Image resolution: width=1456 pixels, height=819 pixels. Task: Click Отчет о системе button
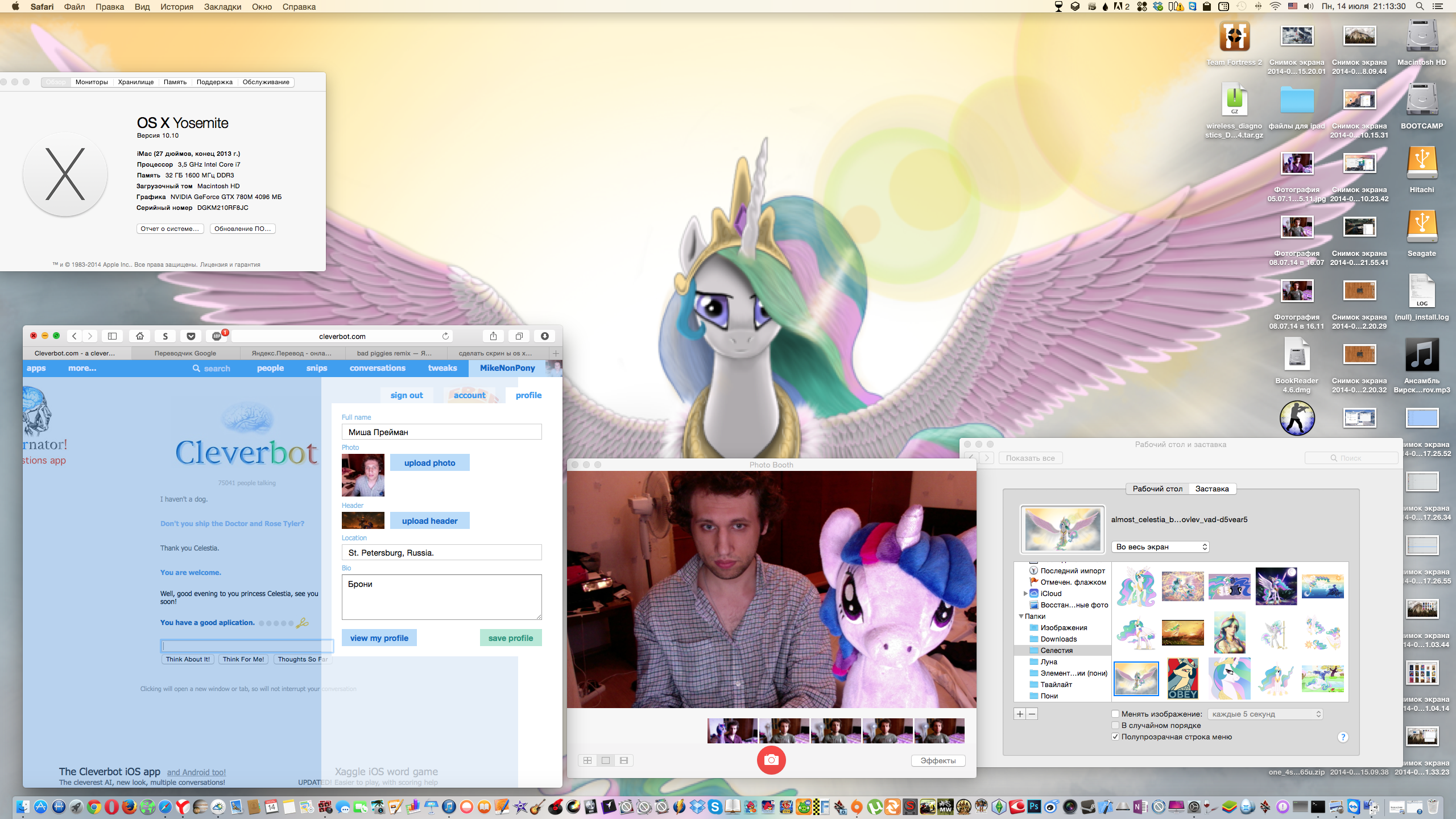click(x=170, y=229)
